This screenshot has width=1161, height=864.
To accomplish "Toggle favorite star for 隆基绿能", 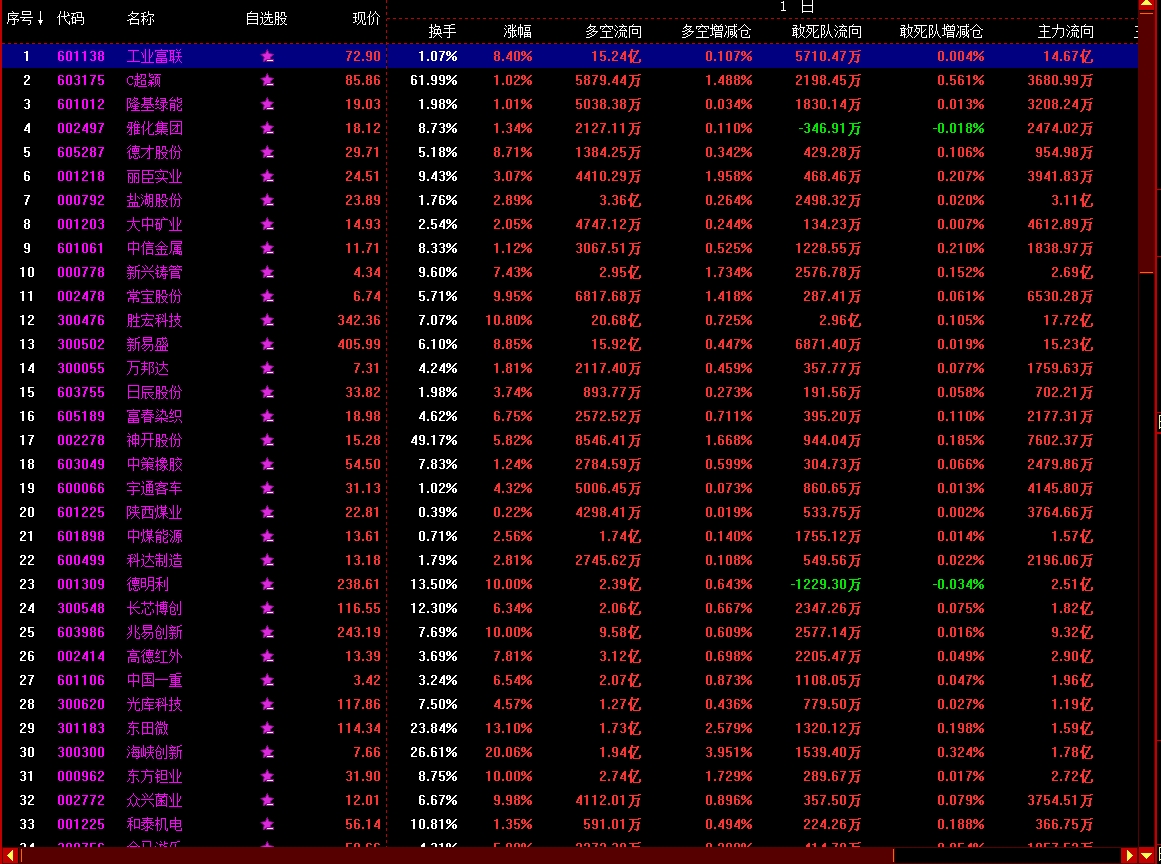I will click(267, 104).
